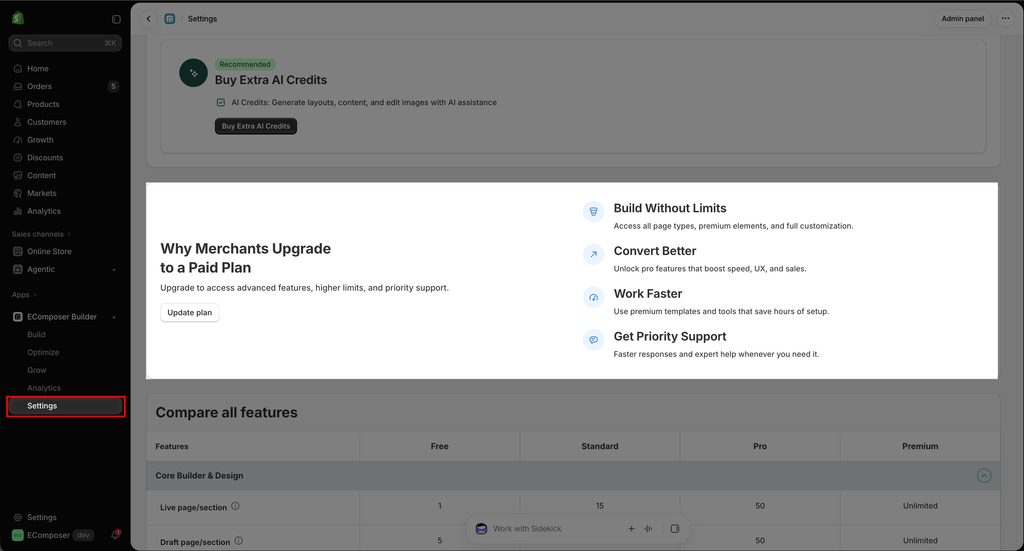Click the Live page/section Standard value 15
The width and height of the screenshot is (1024, 551).
pos(600,506)
